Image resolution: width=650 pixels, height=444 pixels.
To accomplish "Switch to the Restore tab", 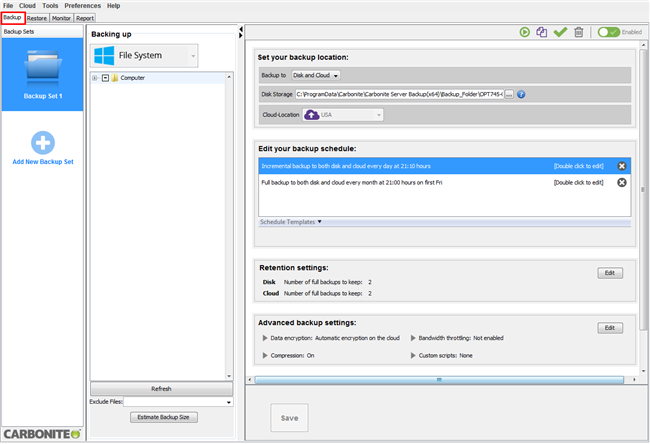I will point(37,18).
